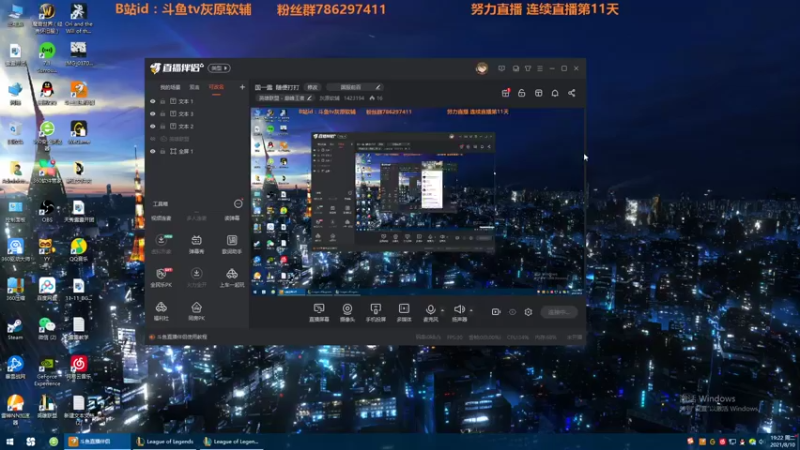Select the 全屏 1 source row
Image resolution: width=800 pixels, height=450 pixels.
tap(197, 151)
